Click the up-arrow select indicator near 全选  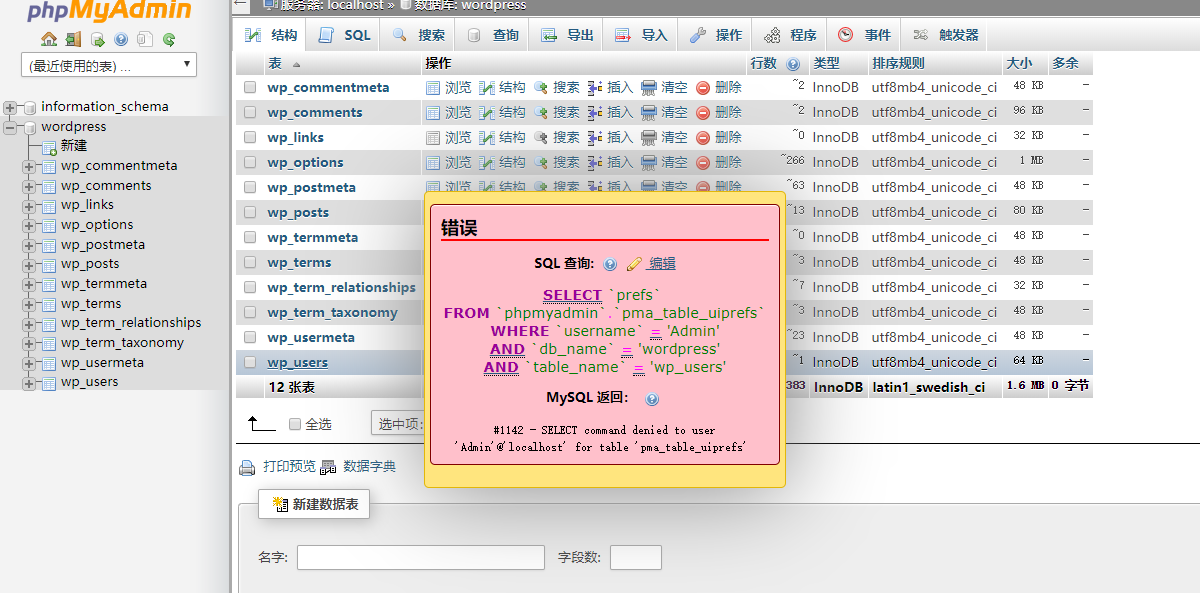click(262, 423)
